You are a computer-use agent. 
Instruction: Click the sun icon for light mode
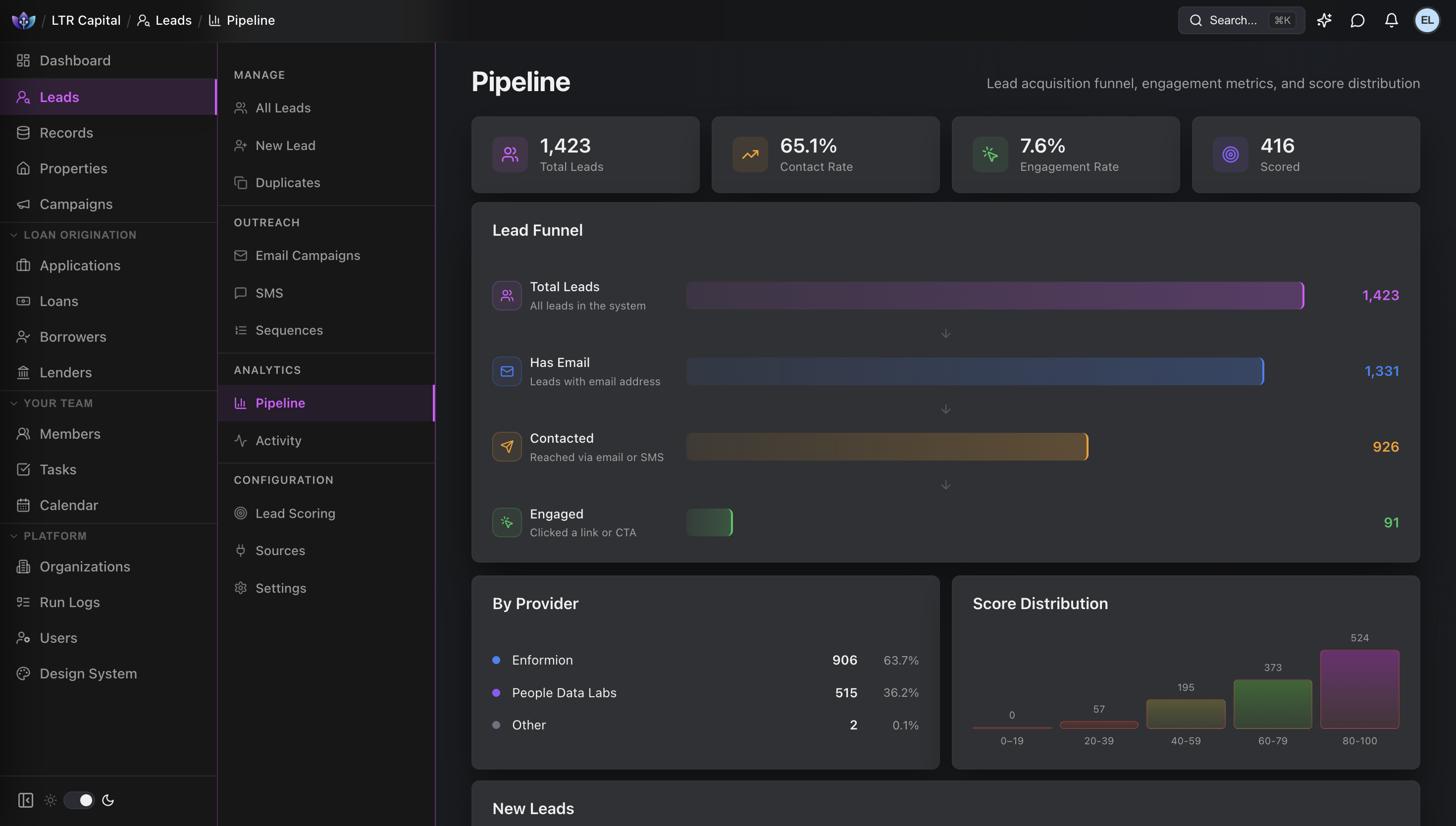51,800
